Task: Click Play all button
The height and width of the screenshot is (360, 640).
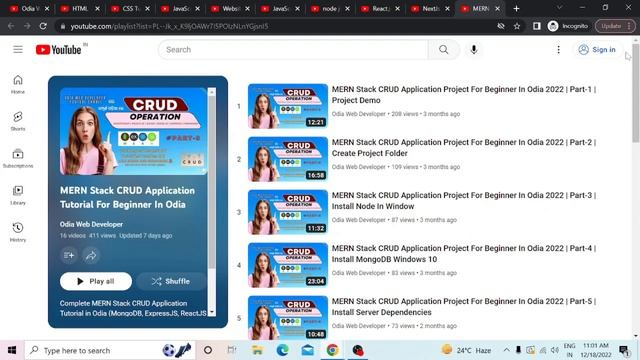Action: 96,281
